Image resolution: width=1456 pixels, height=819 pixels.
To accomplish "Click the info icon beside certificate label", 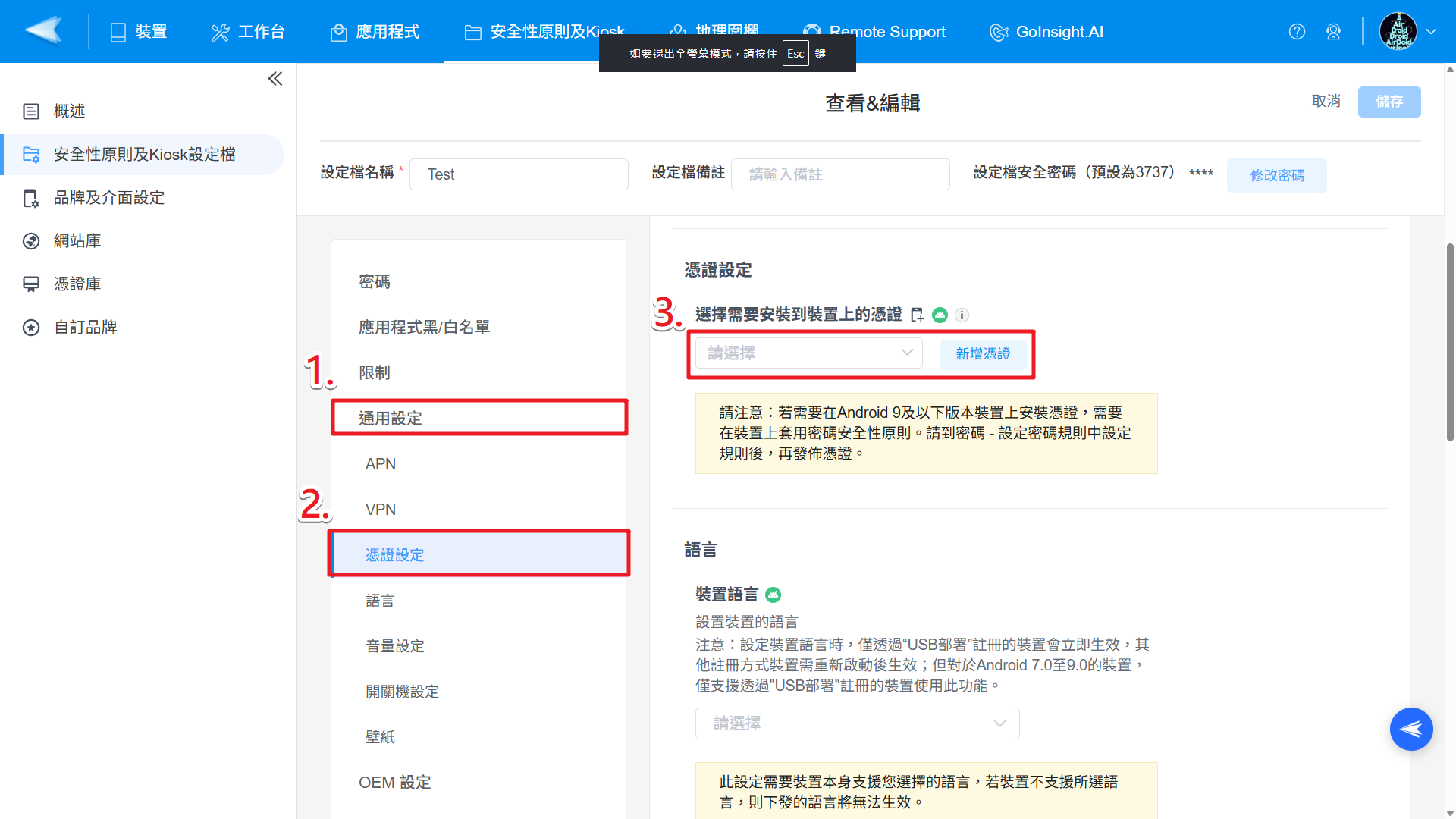I will (962, 315).
